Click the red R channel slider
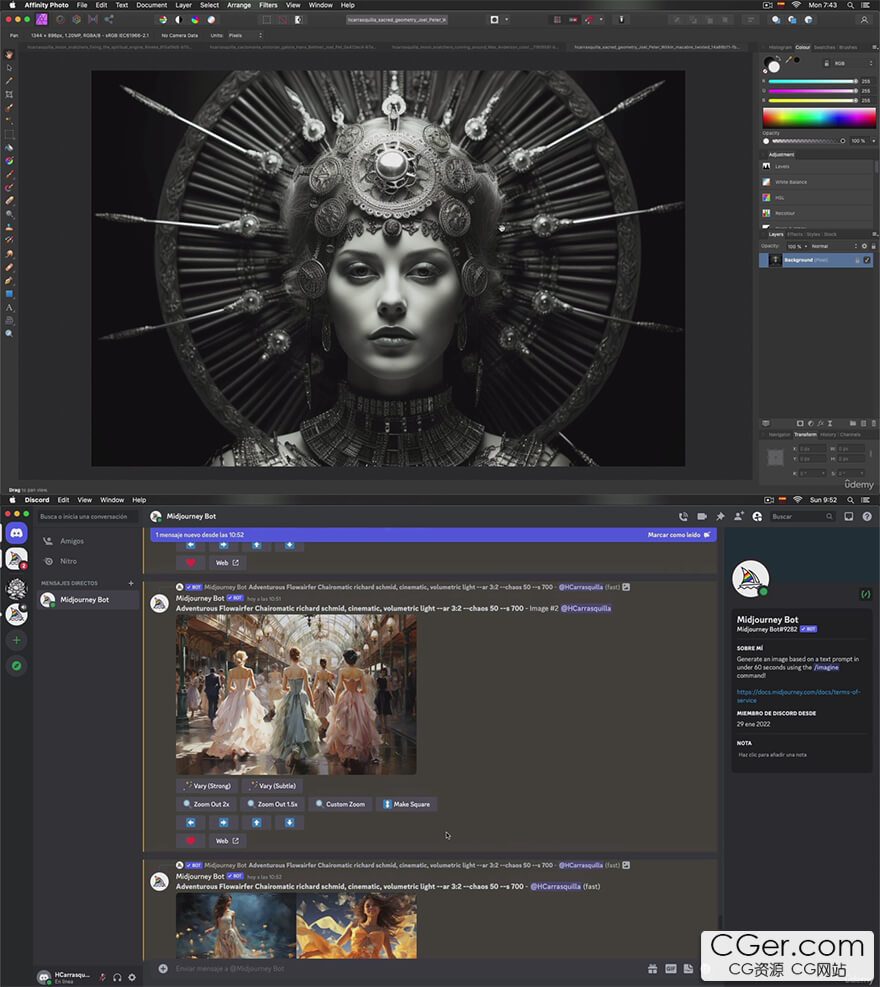Viewport: 880px width, 987px height. coord(812,81)
